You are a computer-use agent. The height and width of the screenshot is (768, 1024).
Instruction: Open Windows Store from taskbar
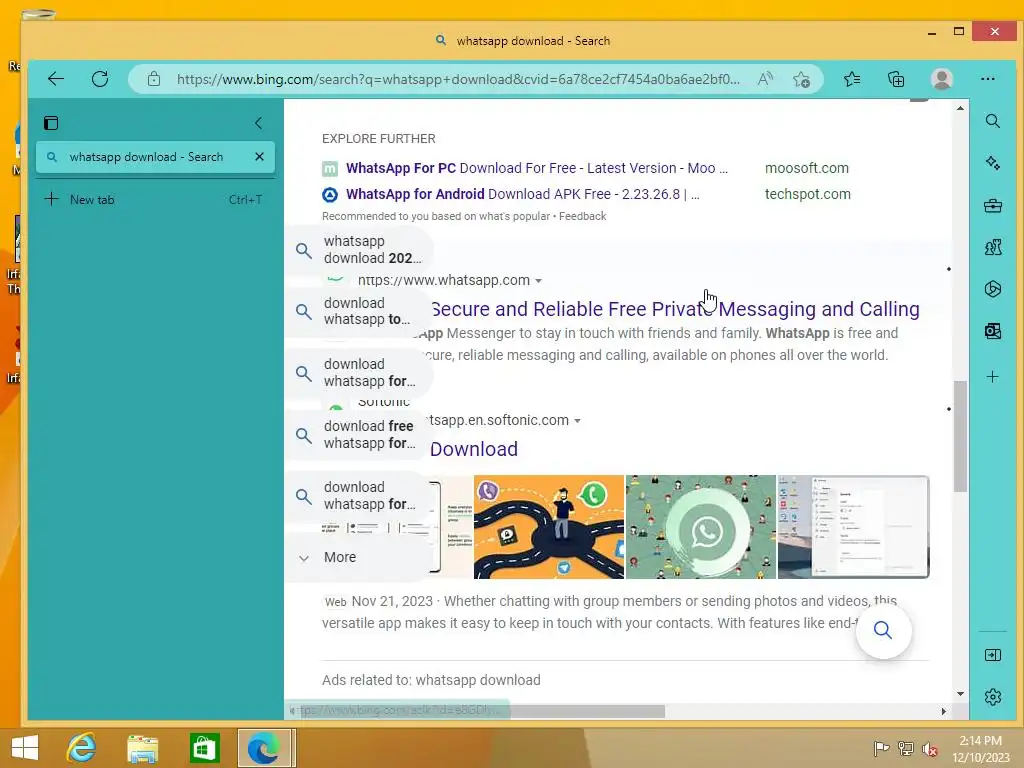(204, 748)
